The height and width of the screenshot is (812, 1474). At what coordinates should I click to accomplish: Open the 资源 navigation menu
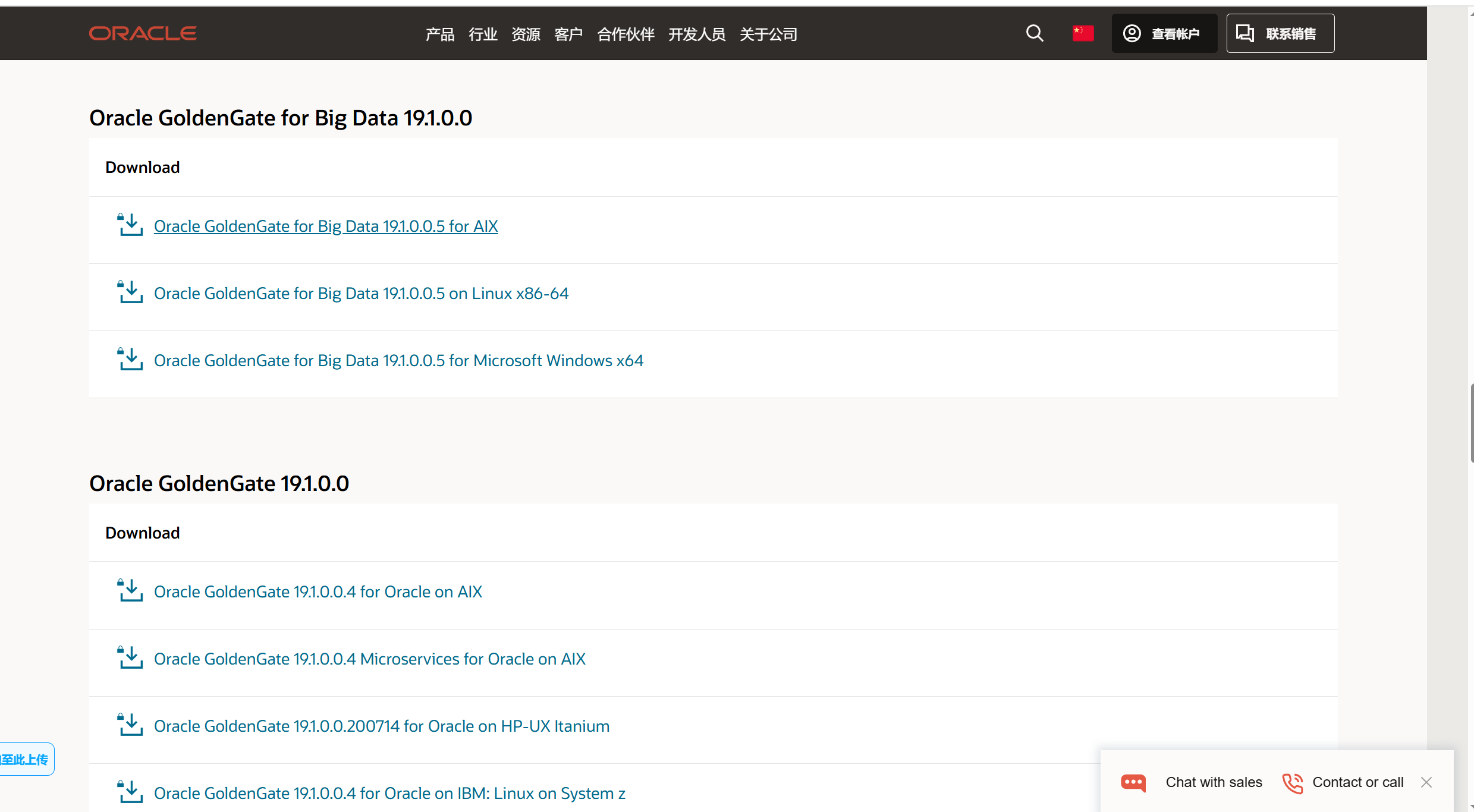click(x=526, y=34)
